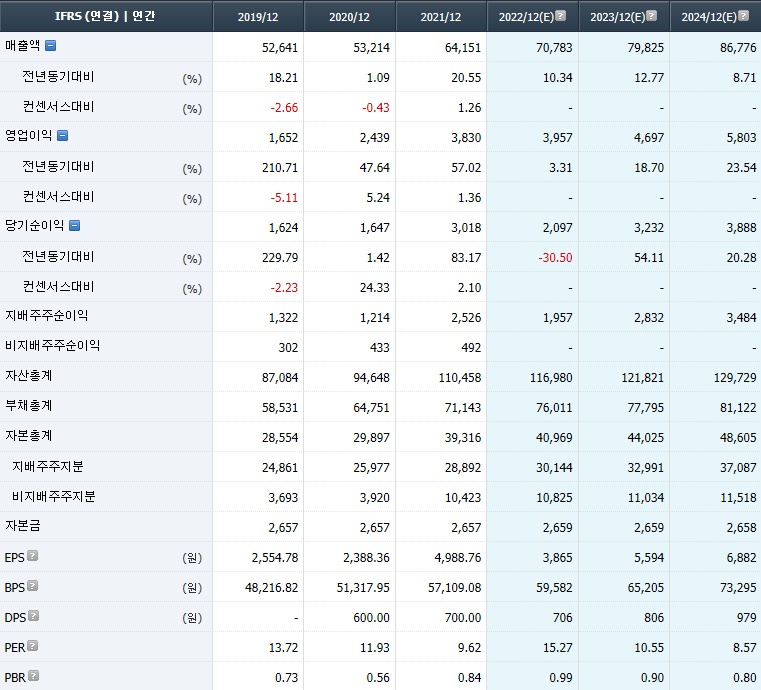This screenshot has width=761, height=690.
Task: Click the BPS row label
Action: pos(14,588)
